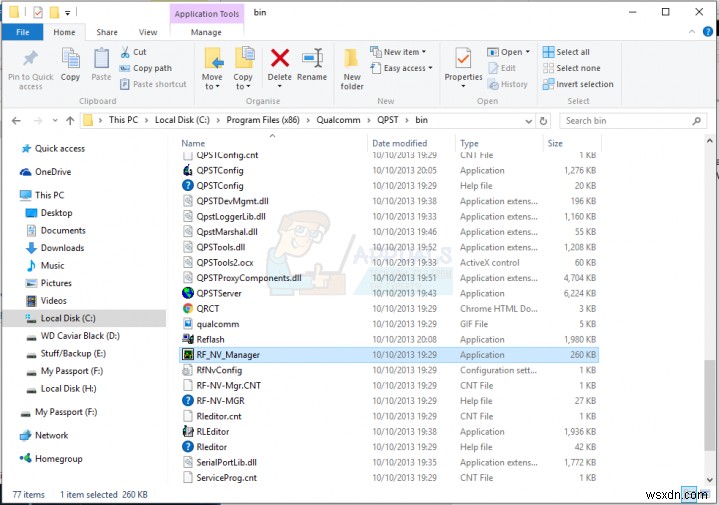
Task: Click the red Delete icon
Action: 280,58
